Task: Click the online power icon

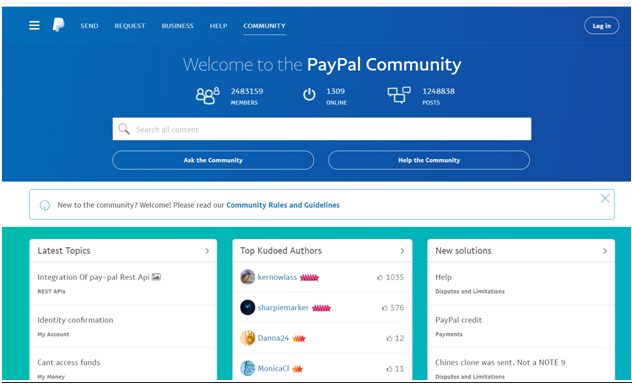Action: [309, 95]
